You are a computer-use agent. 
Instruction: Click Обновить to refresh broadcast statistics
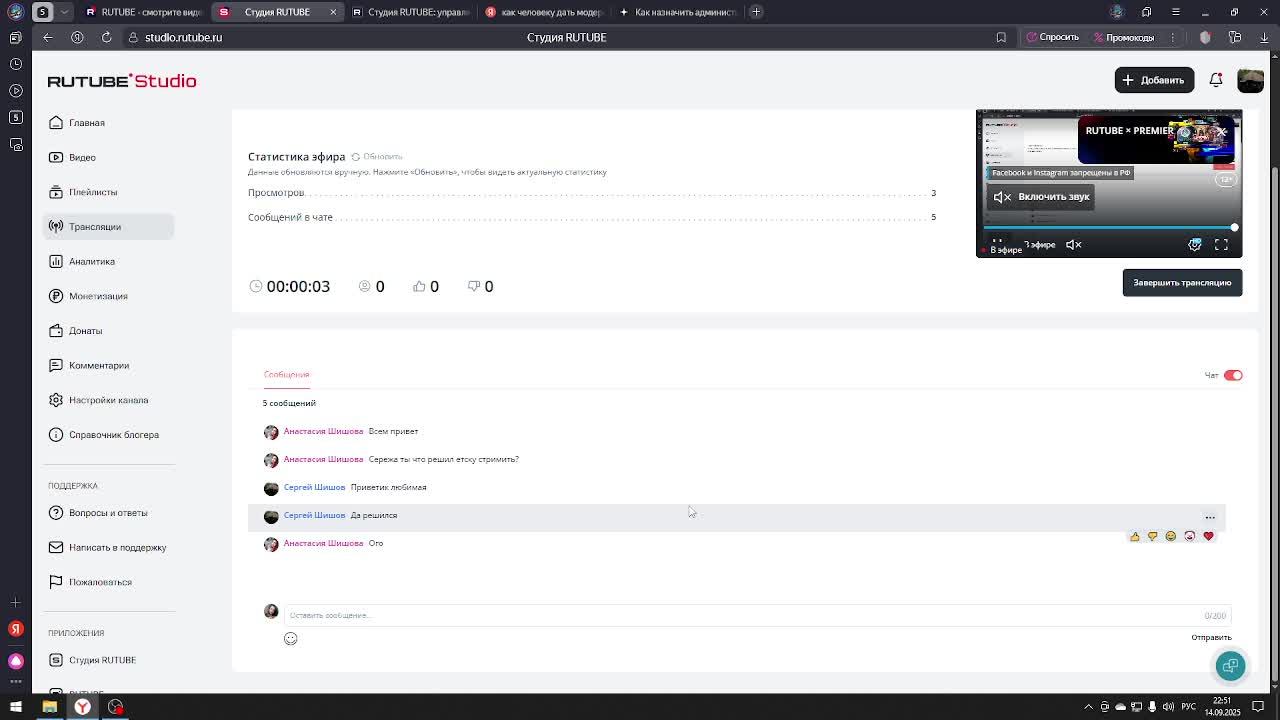pos(376,157)
